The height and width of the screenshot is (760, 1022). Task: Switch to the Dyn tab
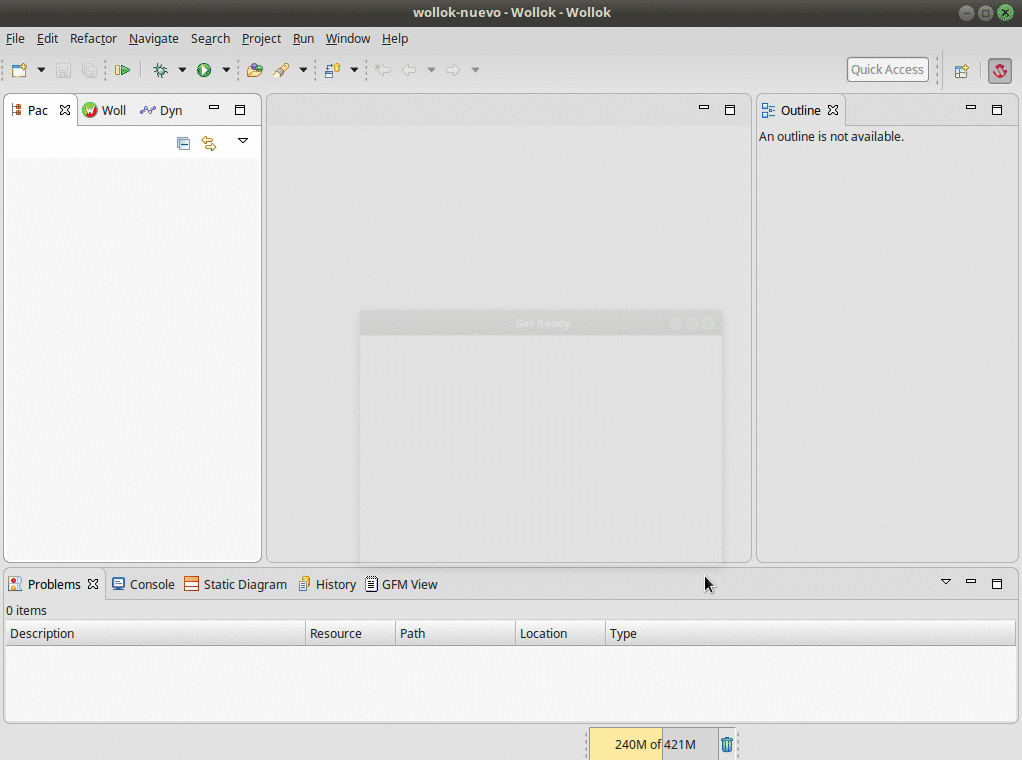[x=161, y=110]
